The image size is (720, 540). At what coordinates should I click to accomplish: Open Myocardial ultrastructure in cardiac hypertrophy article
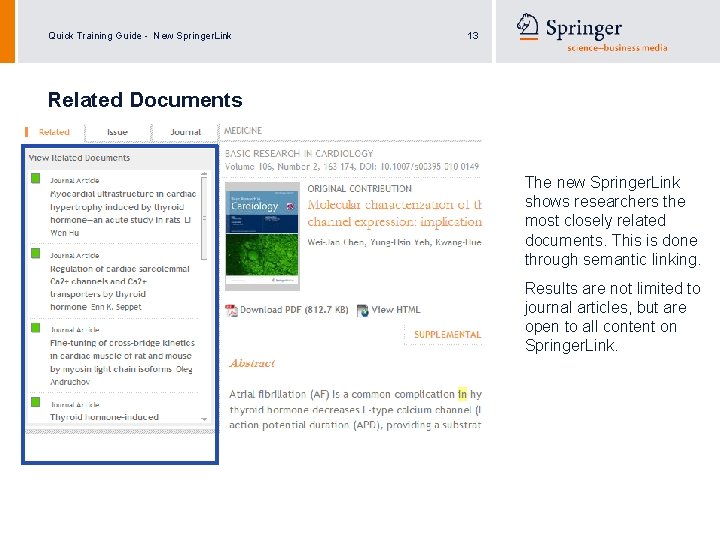point(123,213)
